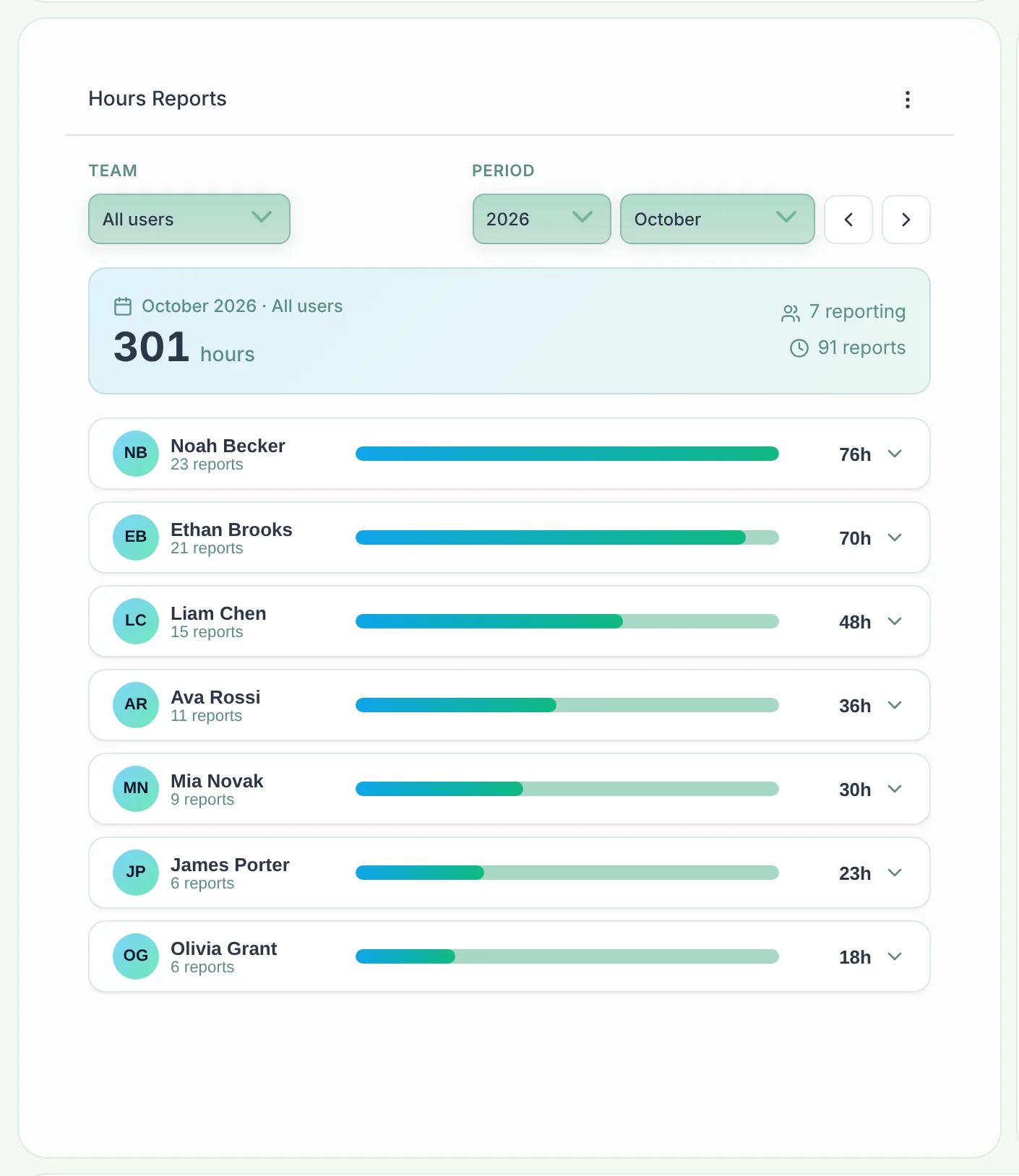Screen dimensions: 1019x1176
Task: Click the Hours Reports heading
Action: (x=158, y=99)
